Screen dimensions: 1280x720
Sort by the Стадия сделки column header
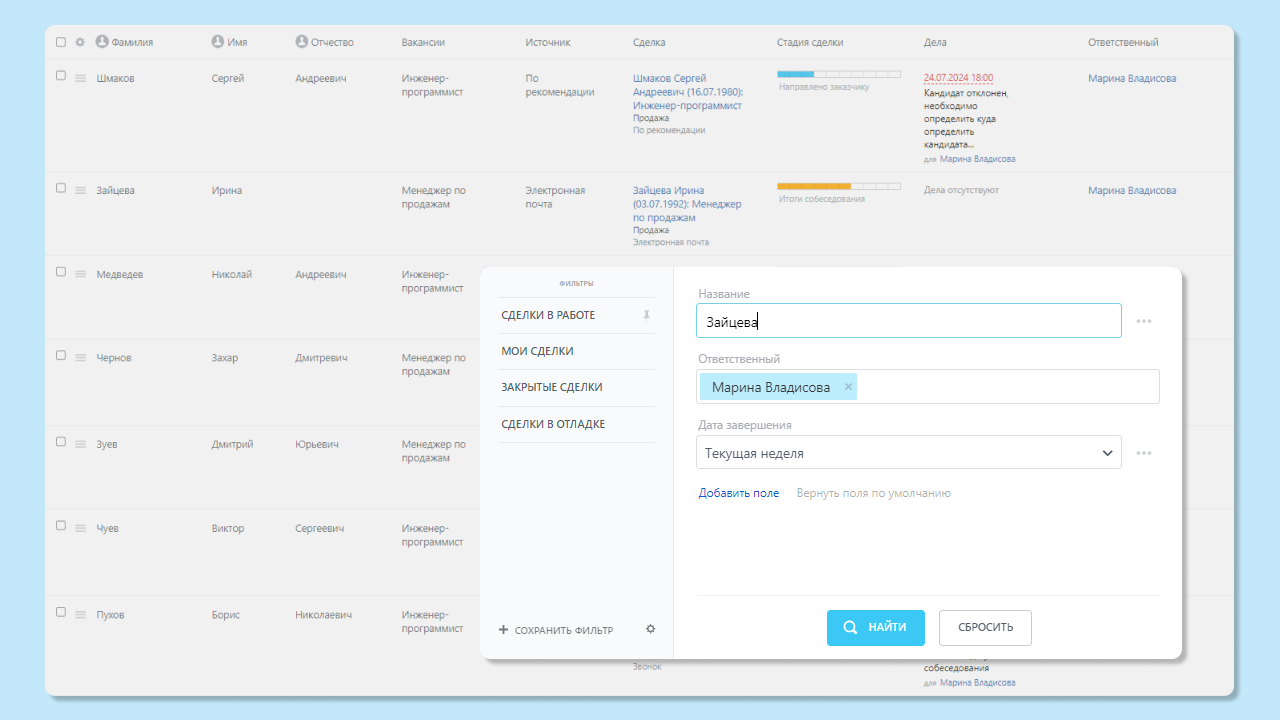810,42
